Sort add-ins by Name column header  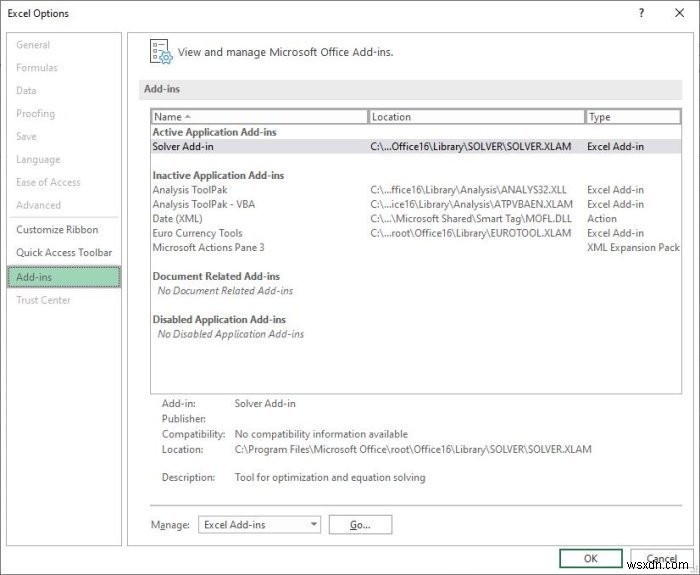[x=259, y=117]
